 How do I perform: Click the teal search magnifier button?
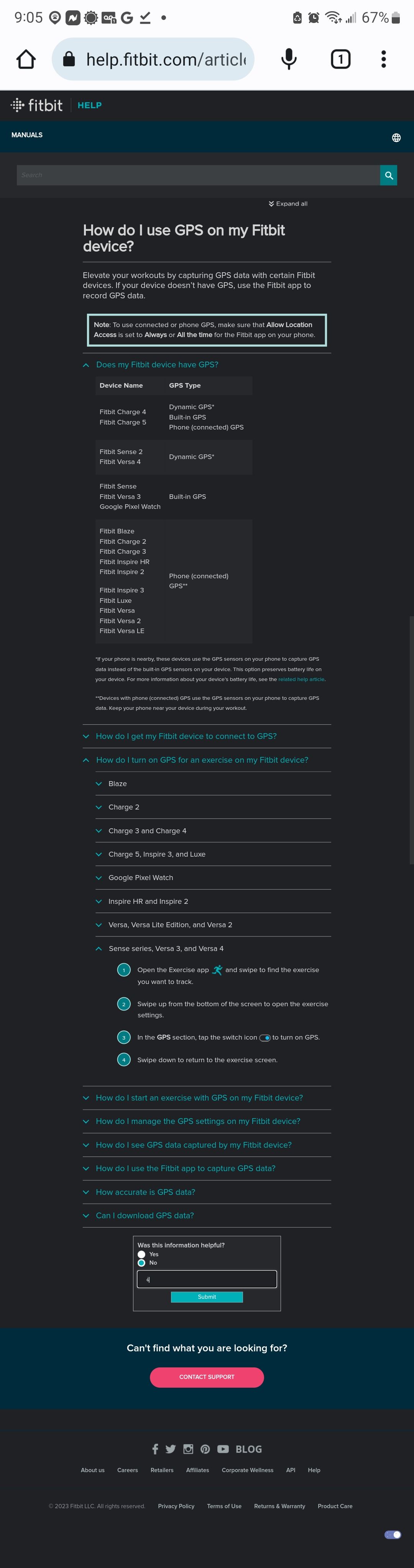coord(388,175)
